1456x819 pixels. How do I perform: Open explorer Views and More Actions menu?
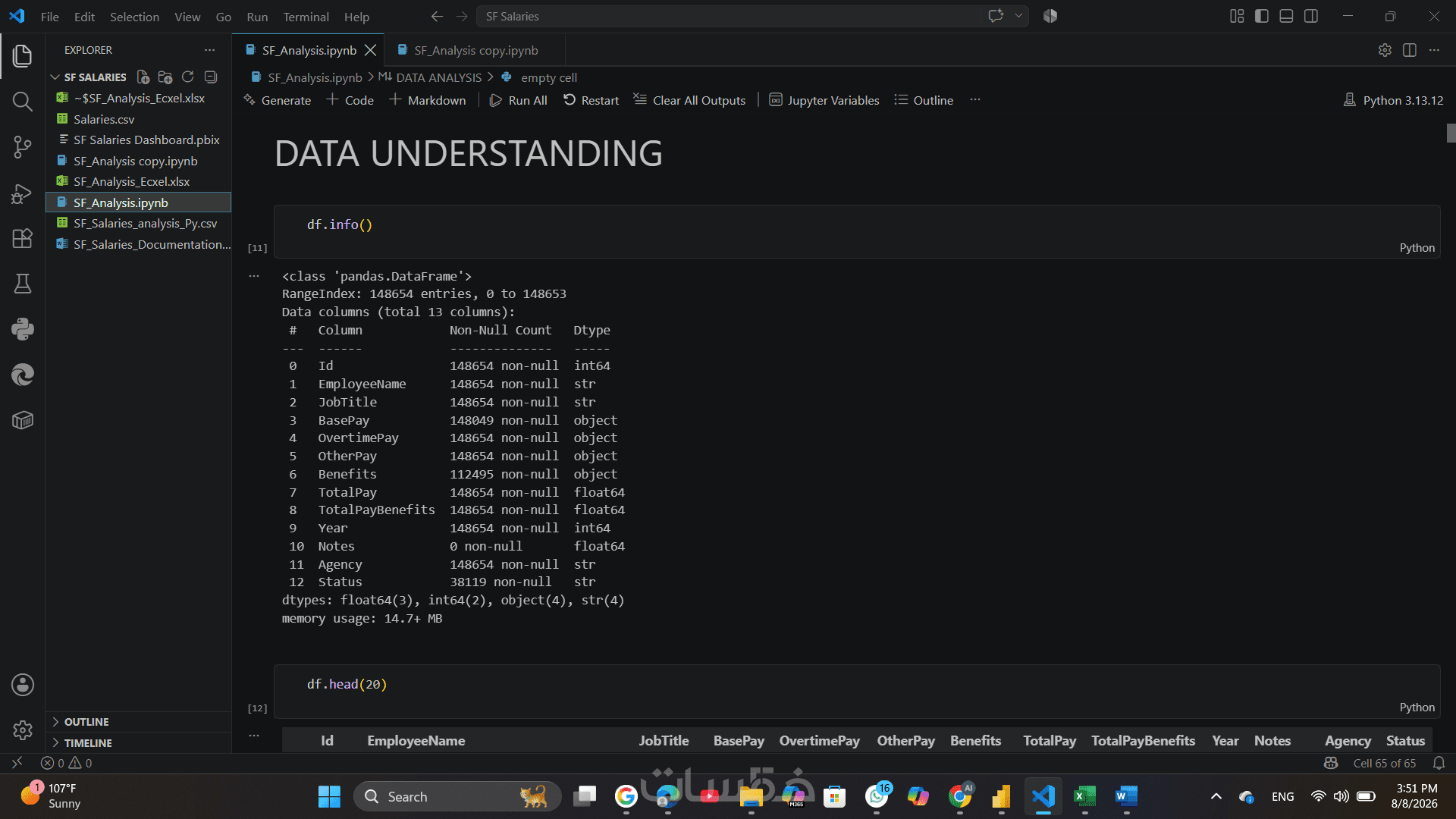209,50
